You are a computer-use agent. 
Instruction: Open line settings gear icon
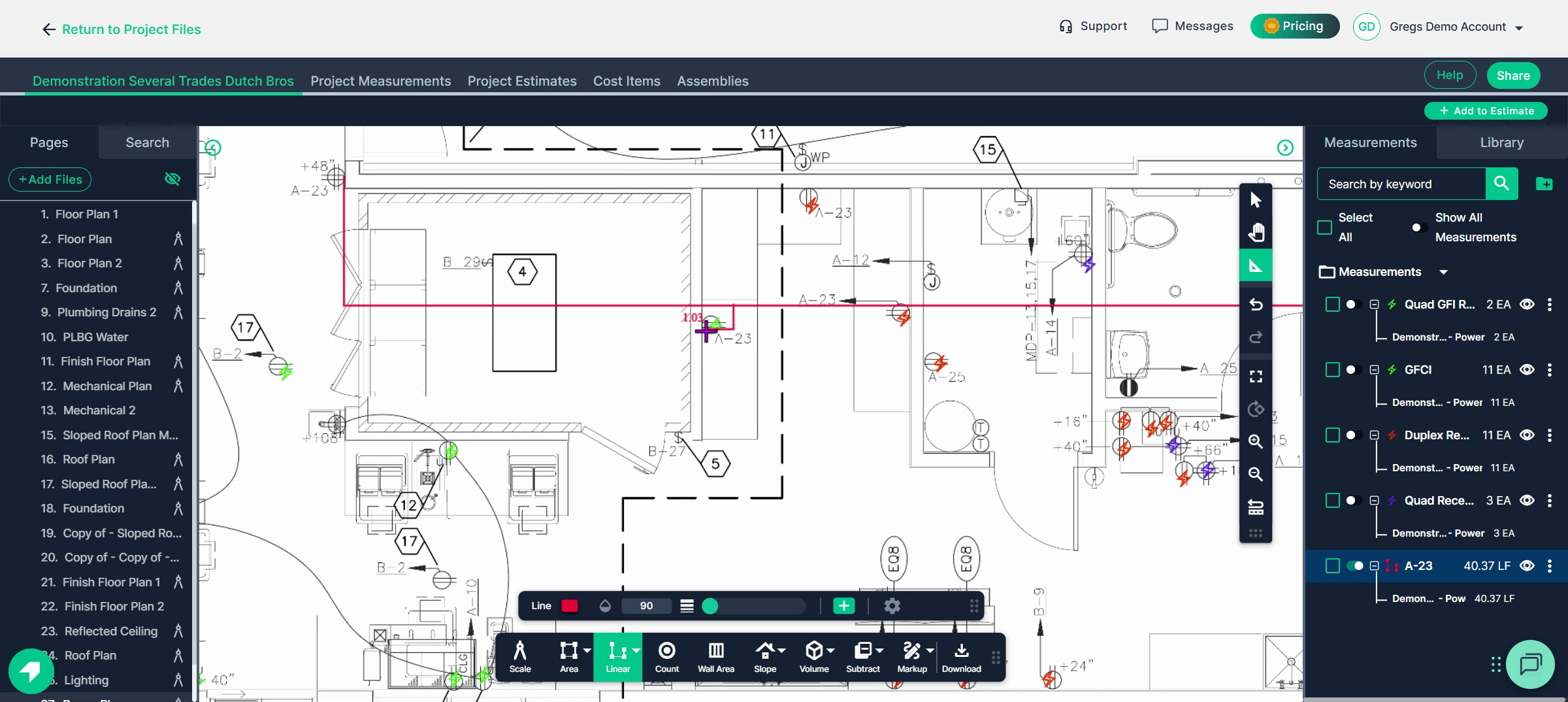892,606
